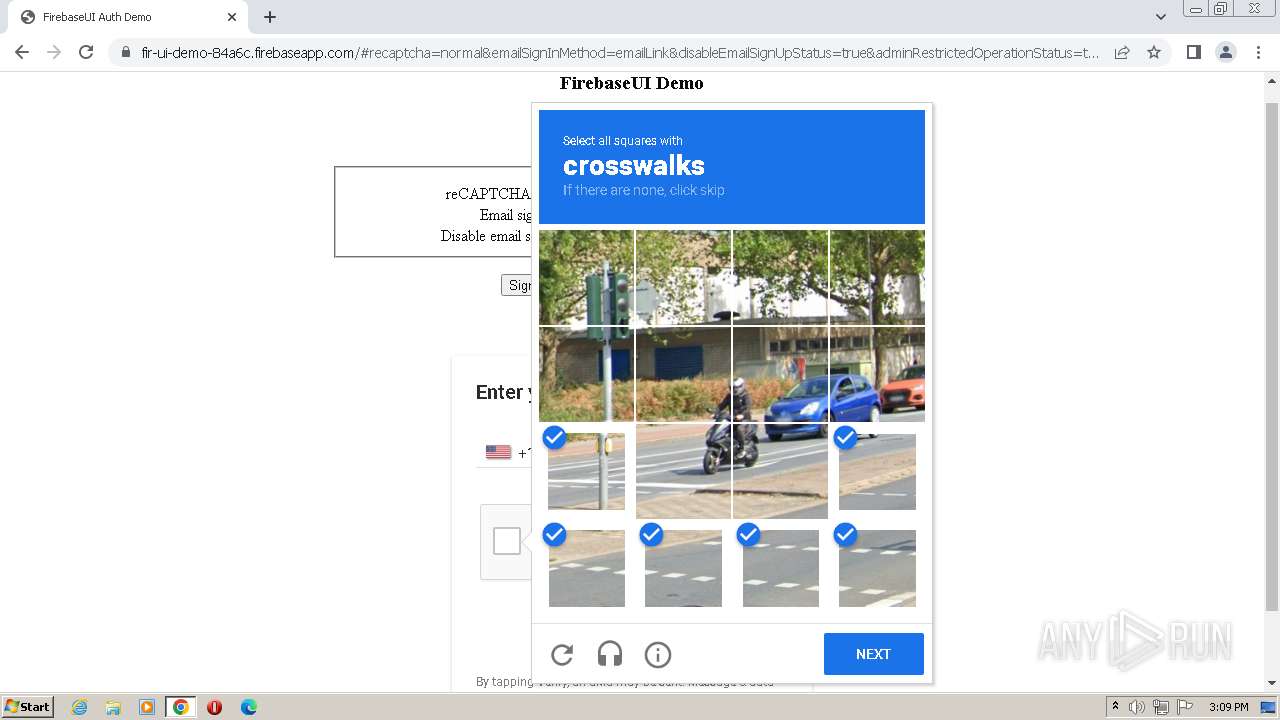Screen dimensions: 1280x720
Task: Launch Internet Explorer from taskbar
Action: [x=79, y=707]
